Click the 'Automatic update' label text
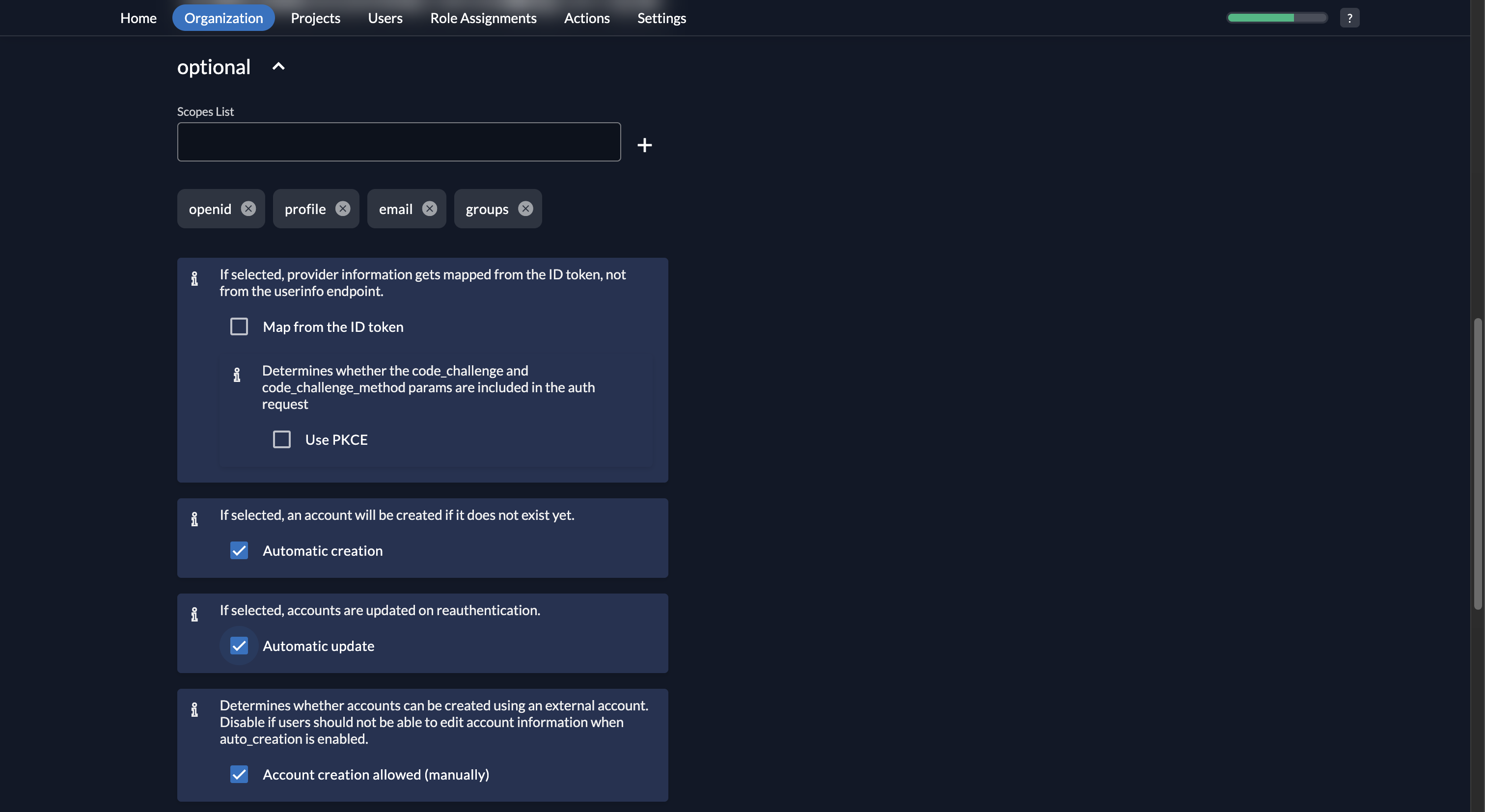The image size is (1485, 812). click(x=319, y=646)
